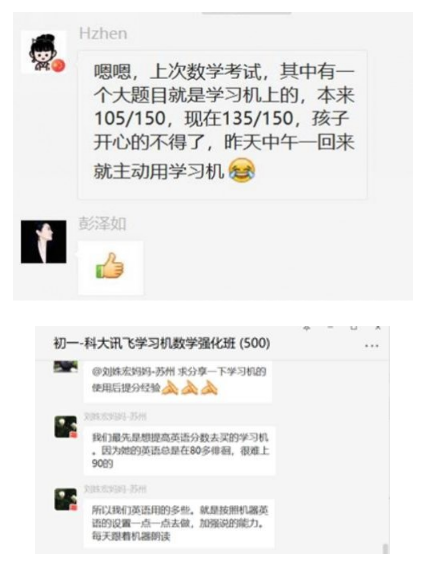Screen dimensions: 432x562
Task: Click the laughing-crying emoji in Hzhen's message
Action: pos(242,170)
